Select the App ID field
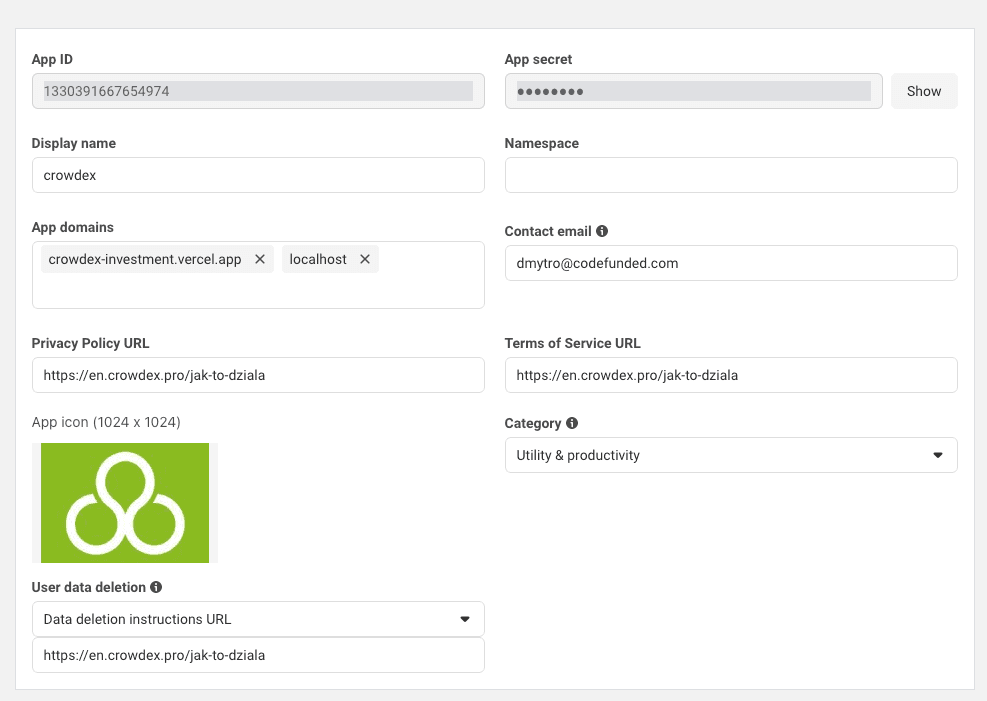Screen dimensions: 987x701 [258, 91]
